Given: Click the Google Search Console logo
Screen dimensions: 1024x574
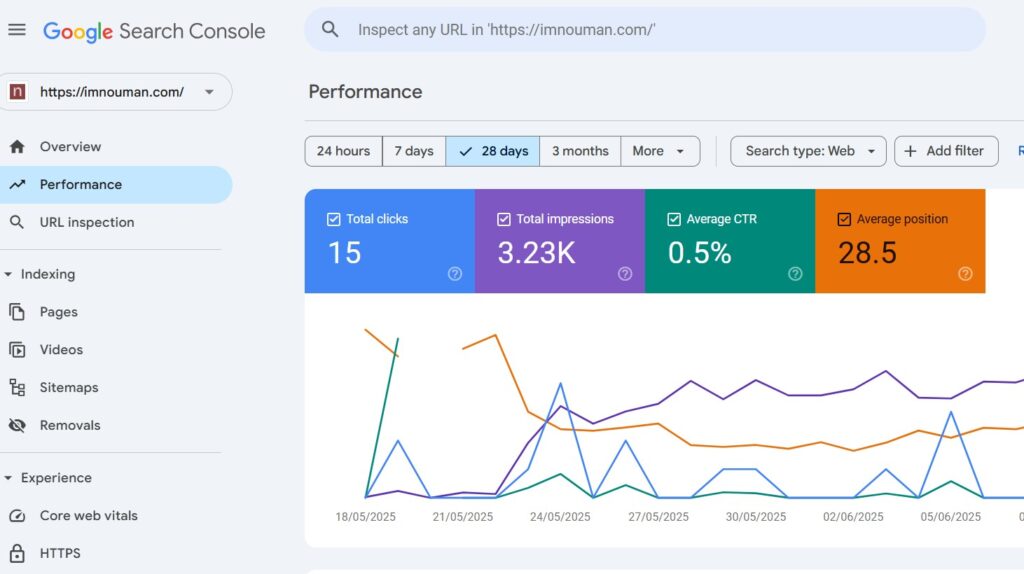Looking at the screenshot, I should click(154, 31).
